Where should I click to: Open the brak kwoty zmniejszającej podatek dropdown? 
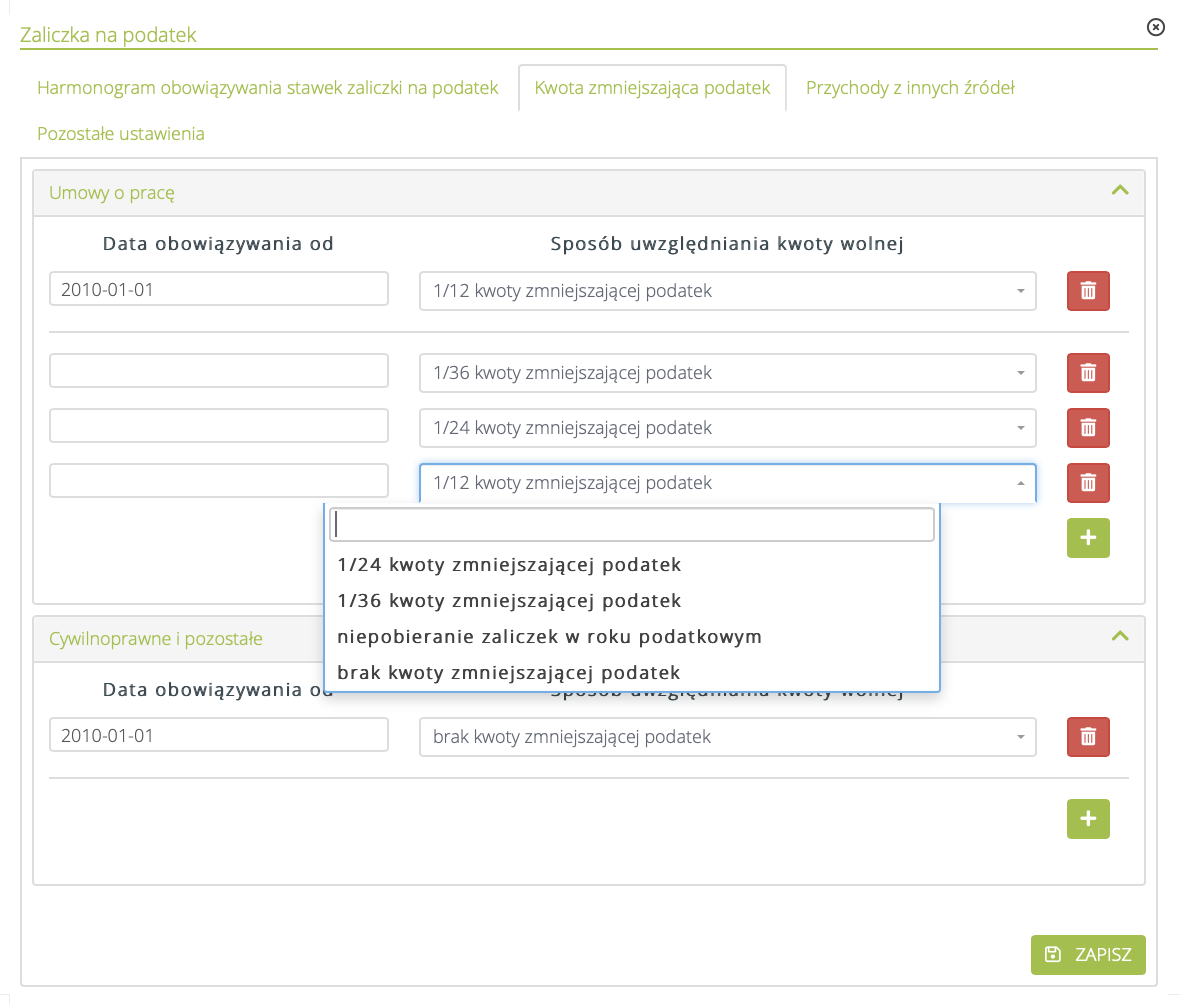(727, 737)
